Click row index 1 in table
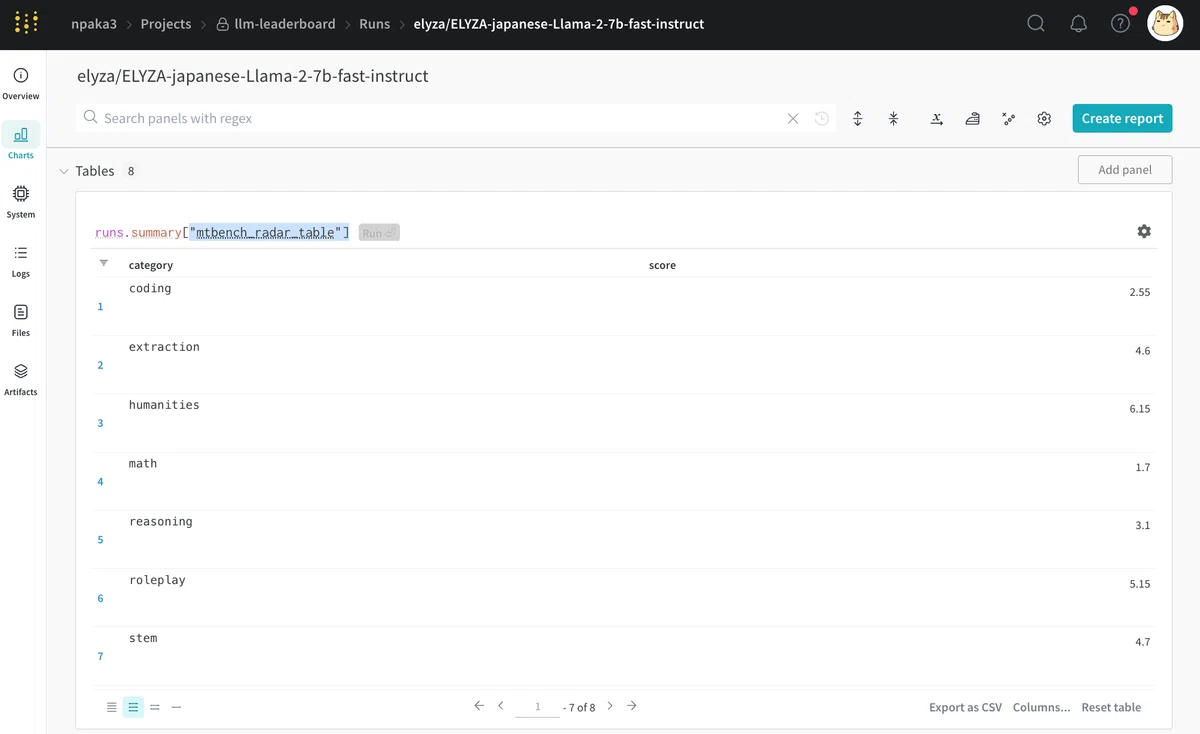This screenshot has height=734, width=1200. (x=100, y=307)
